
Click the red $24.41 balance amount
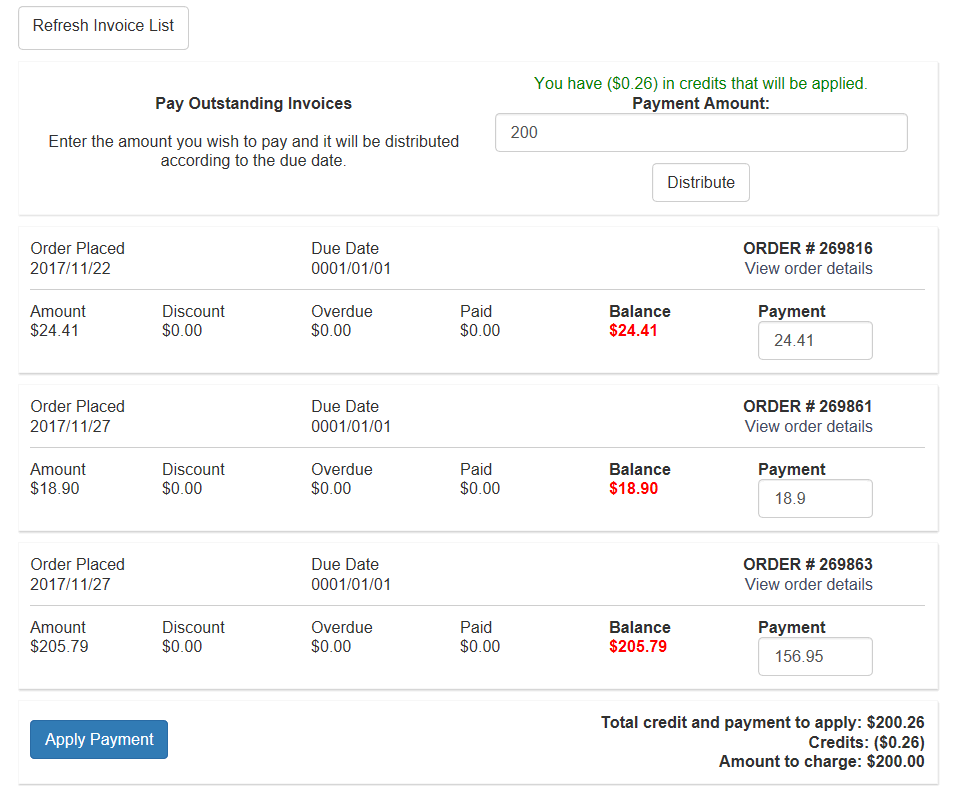633,331
